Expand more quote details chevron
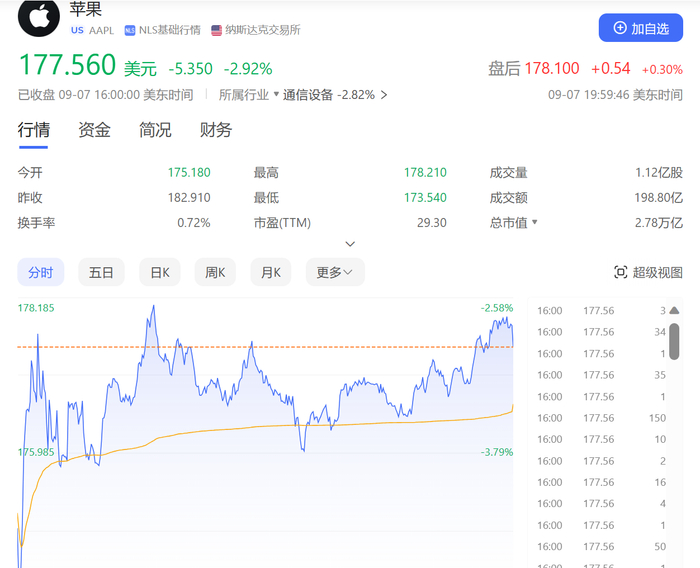Screen dimensions: 700x568 [x=350, y=244]
